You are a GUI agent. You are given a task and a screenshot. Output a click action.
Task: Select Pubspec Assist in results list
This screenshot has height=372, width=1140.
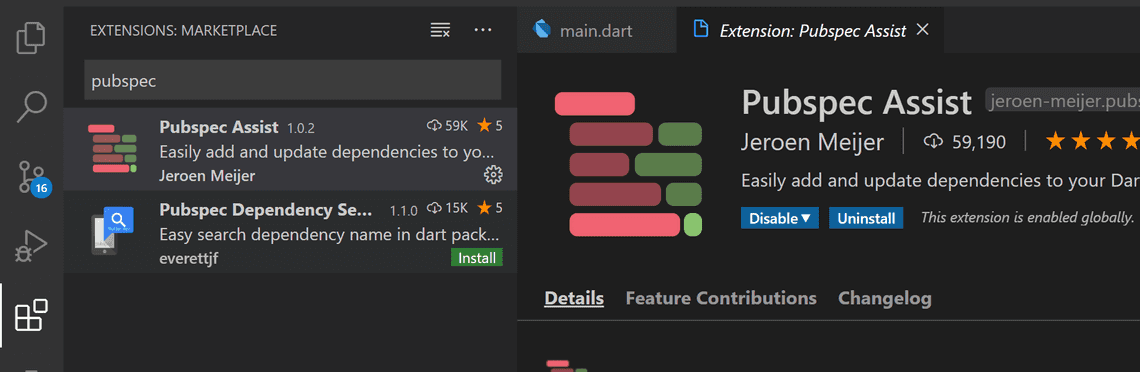[291, 149]
